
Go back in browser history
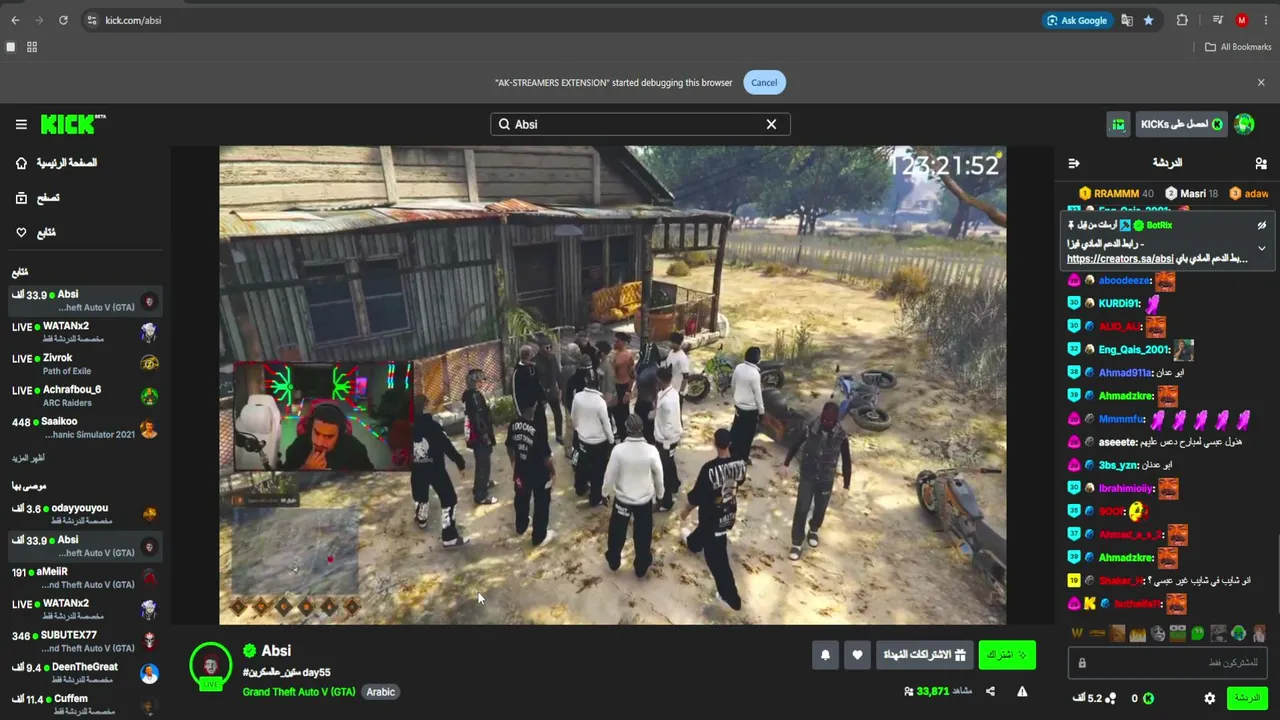[x=15, y=20]
